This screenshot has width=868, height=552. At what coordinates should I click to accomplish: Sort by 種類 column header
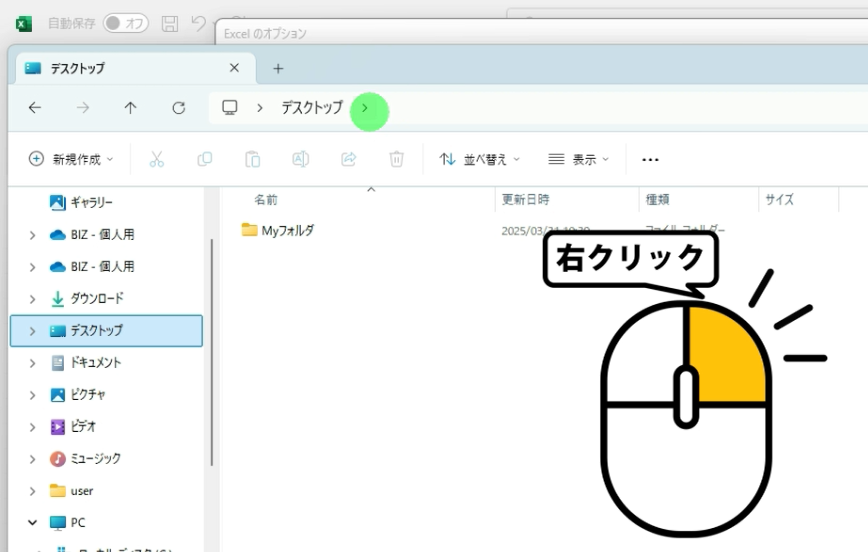tap(658, 199)
